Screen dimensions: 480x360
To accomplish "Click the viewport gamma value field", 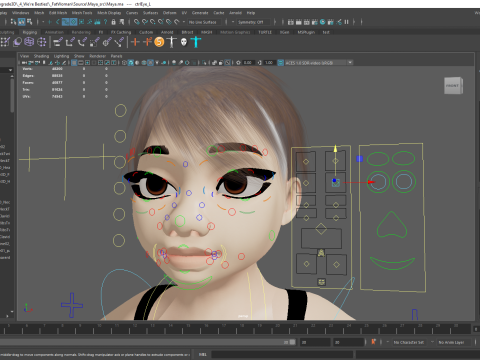I will pos(269,63).
